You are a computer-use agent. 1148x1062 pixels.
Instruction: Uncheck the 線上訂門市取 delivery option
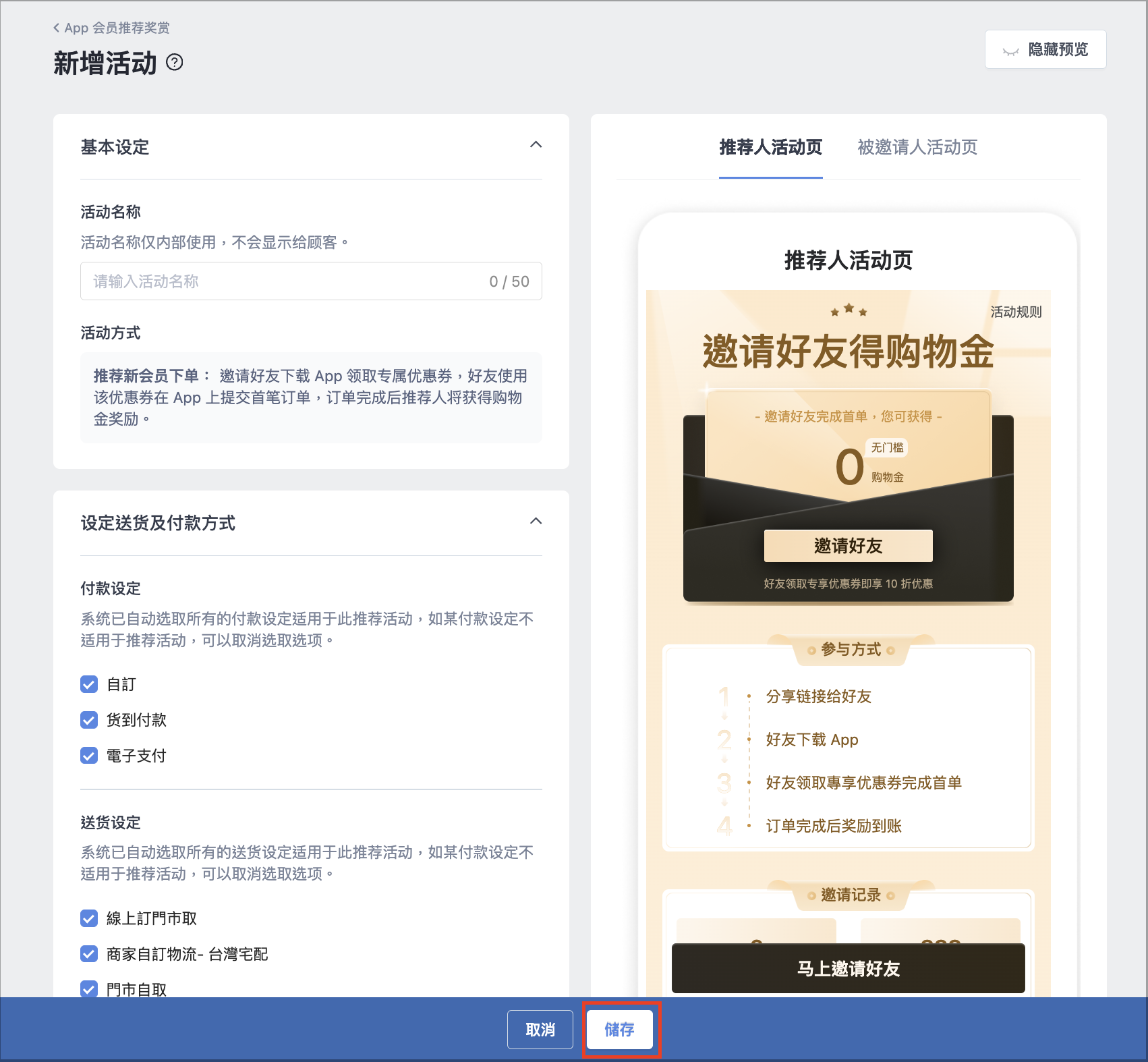(x=89, y=918)
